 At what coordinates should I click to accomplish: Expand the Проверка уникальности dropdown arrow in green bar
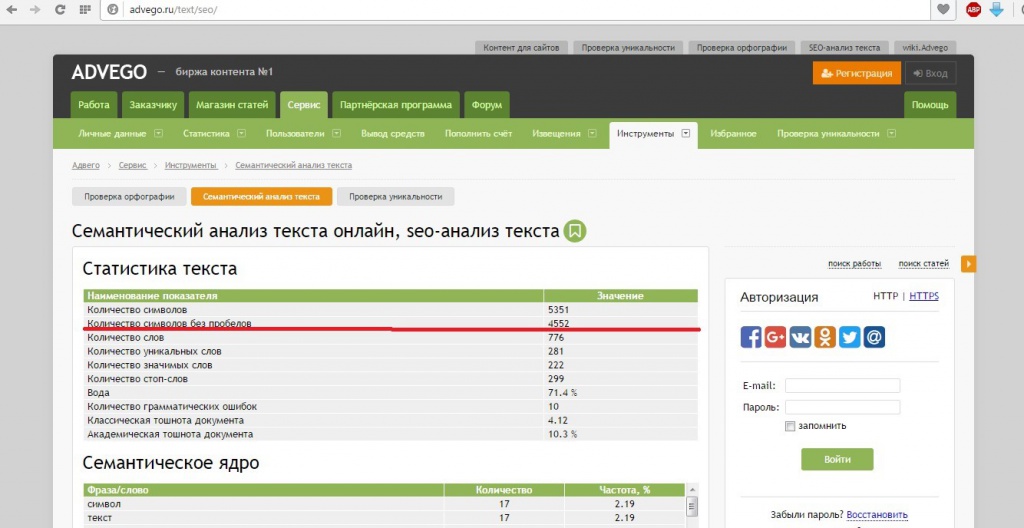point(891,133)
